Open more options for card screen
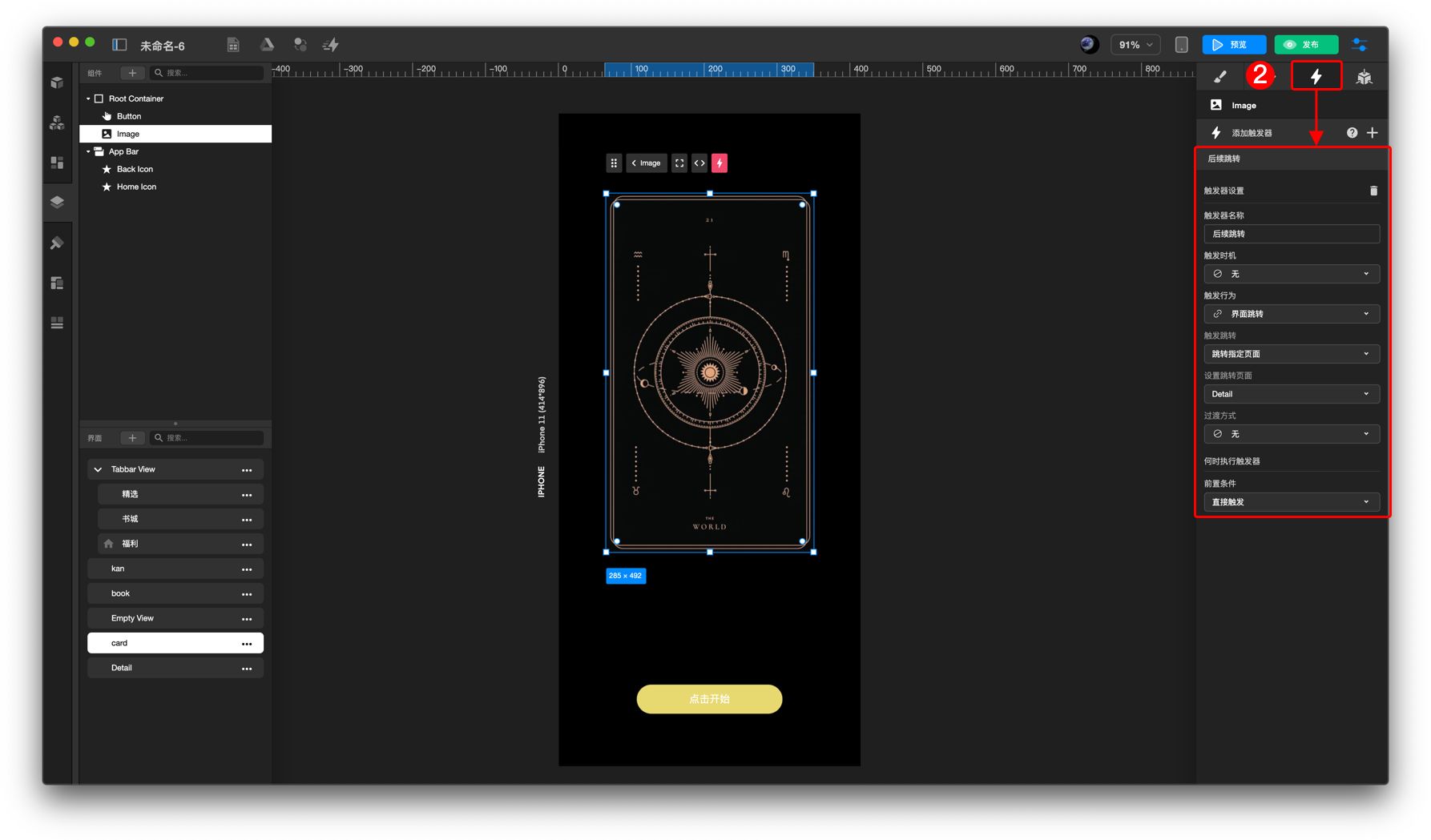 point(247,644)
